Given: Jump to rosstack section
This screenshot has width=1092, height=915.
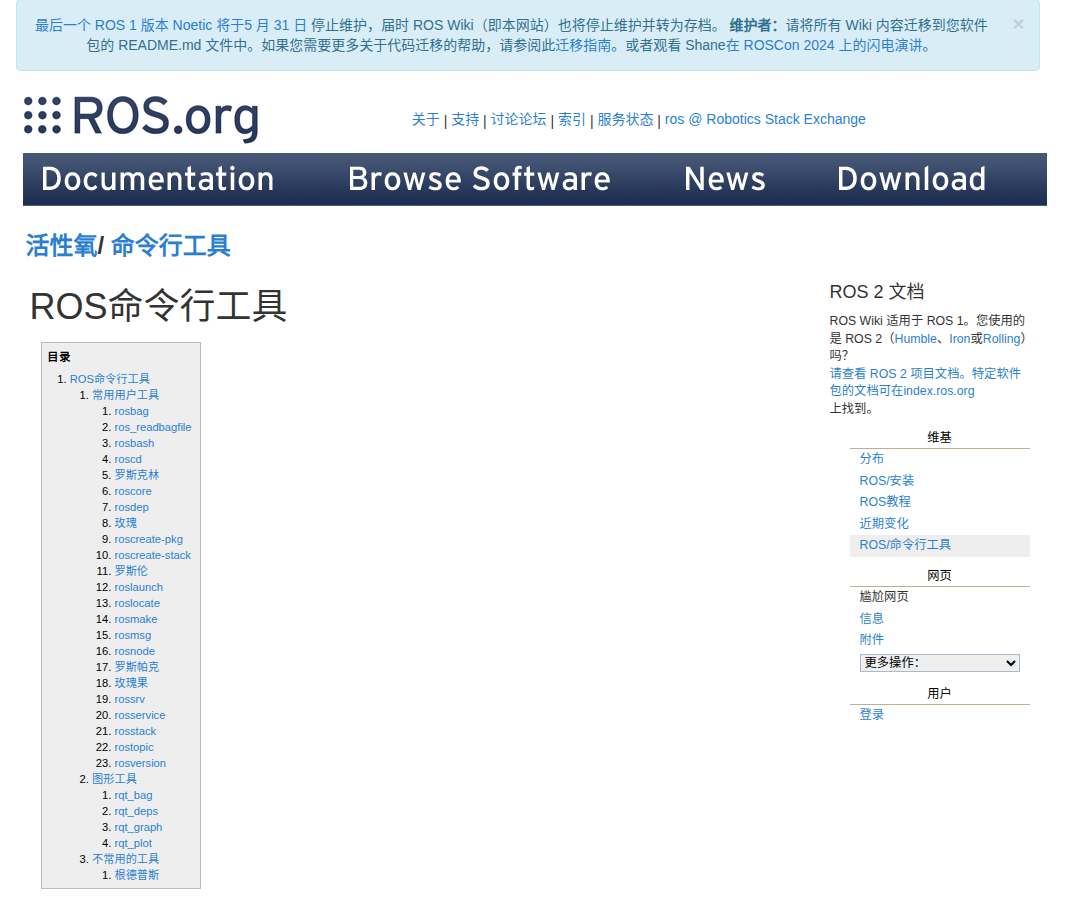Looking at the screenshot, I should [x=135, y=731].
